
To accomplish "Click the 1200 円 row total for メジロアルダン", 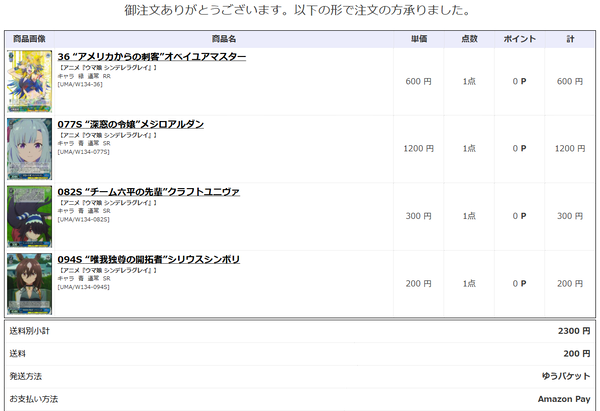I will (x=570, y=148).
